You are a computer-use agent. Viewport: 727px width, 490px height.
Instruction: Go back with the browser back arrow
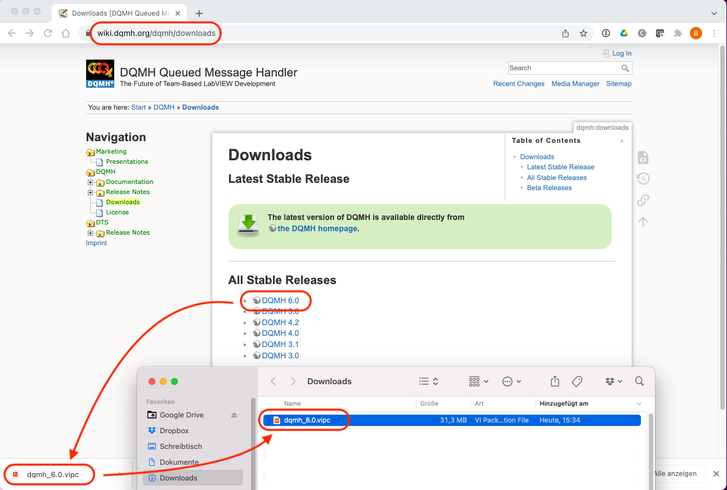tap(12, 33)
